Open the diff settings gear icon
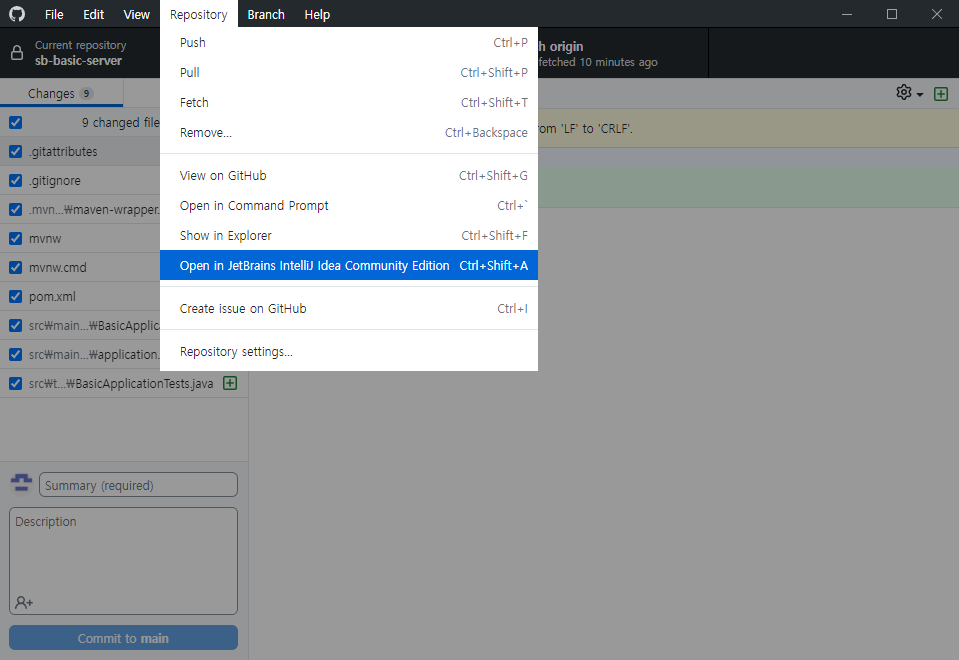Screen dimensions: 959x660 coord(903,92)
